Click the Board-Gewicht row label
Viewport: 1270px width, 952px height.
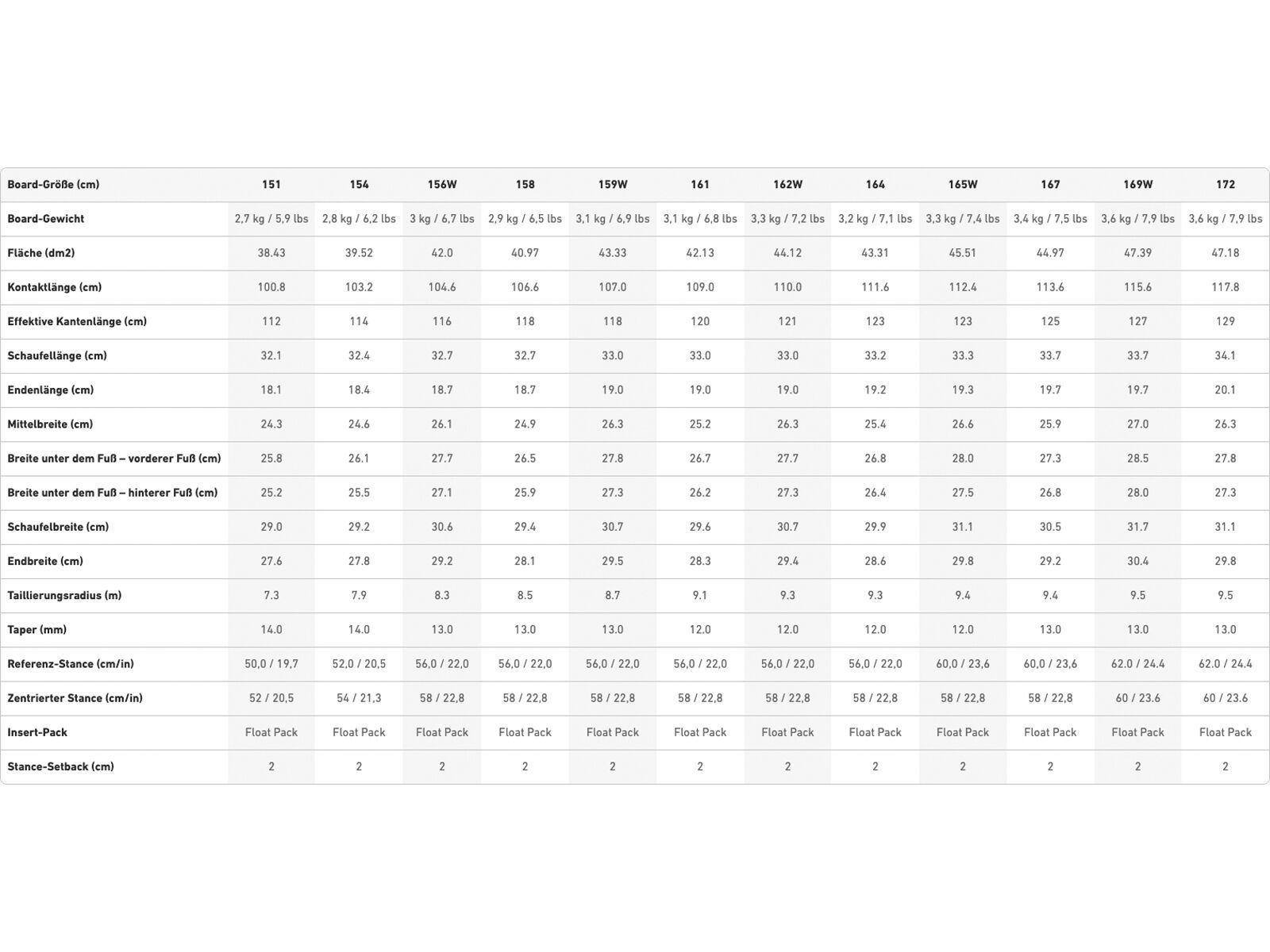tap(45, 219)
